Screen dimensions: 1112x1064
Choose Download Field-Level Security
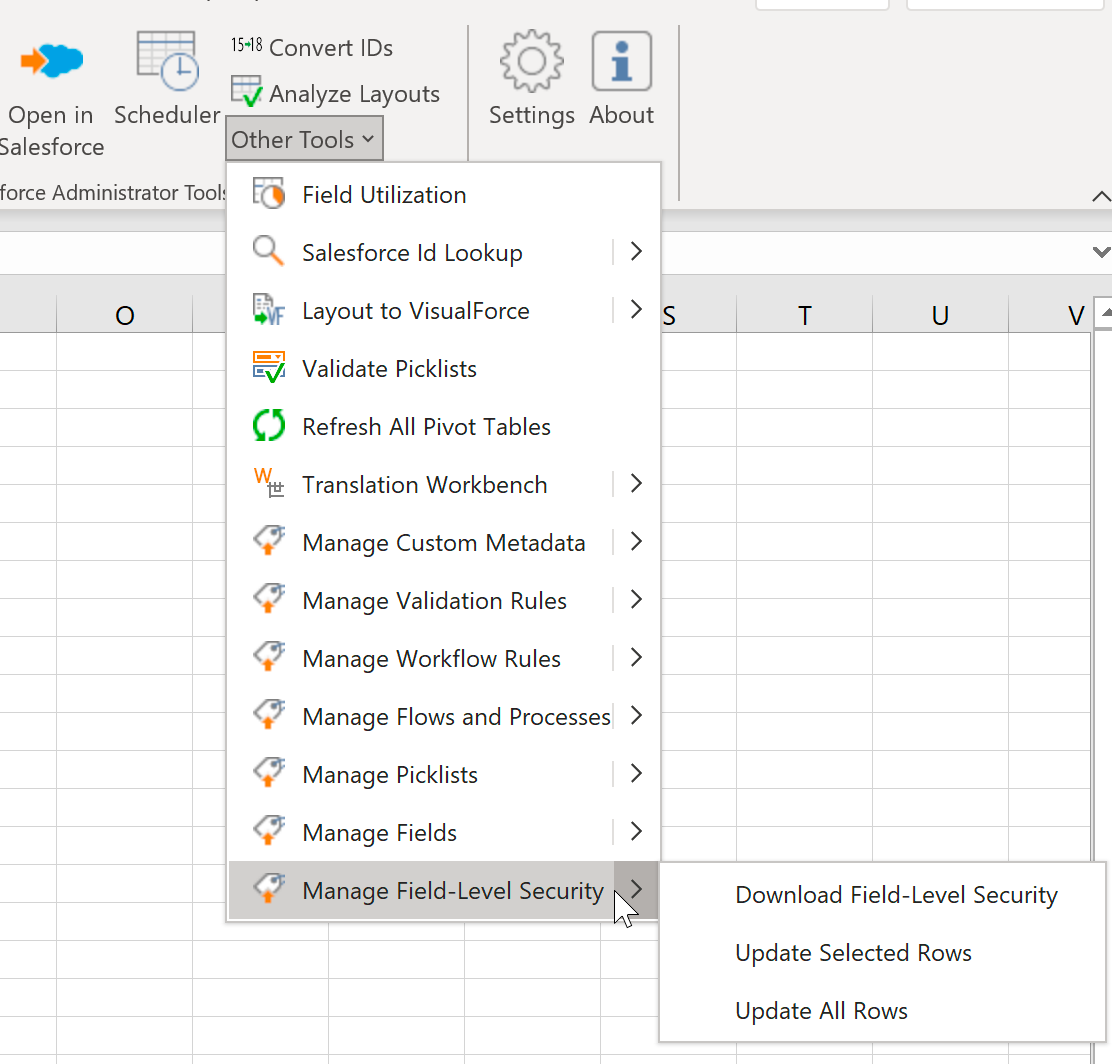[x=896, y=895]
